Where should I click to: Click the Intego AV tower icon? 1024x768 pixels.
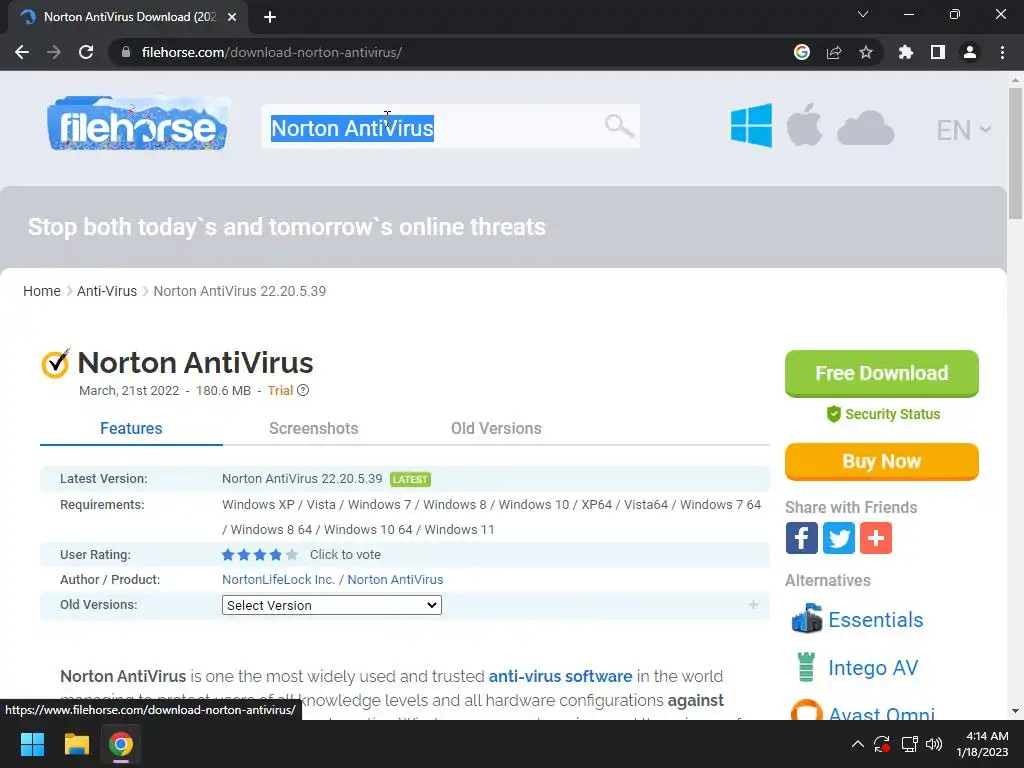(807, 667)
